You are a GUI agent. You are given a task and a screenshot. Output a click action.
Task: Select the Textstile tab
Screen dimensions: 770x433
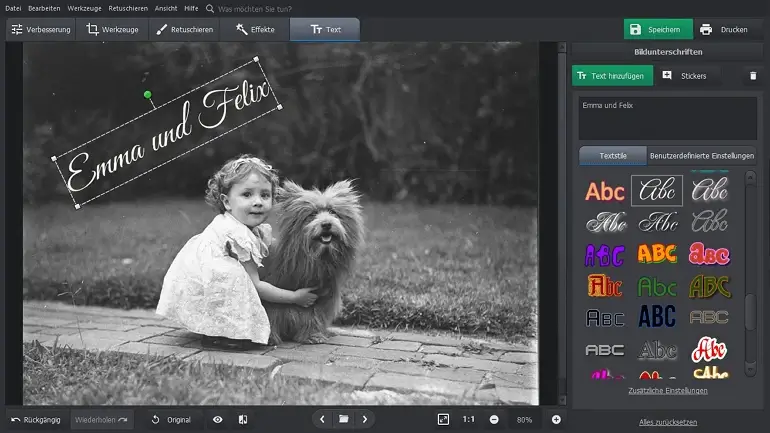tap(613, 156)
